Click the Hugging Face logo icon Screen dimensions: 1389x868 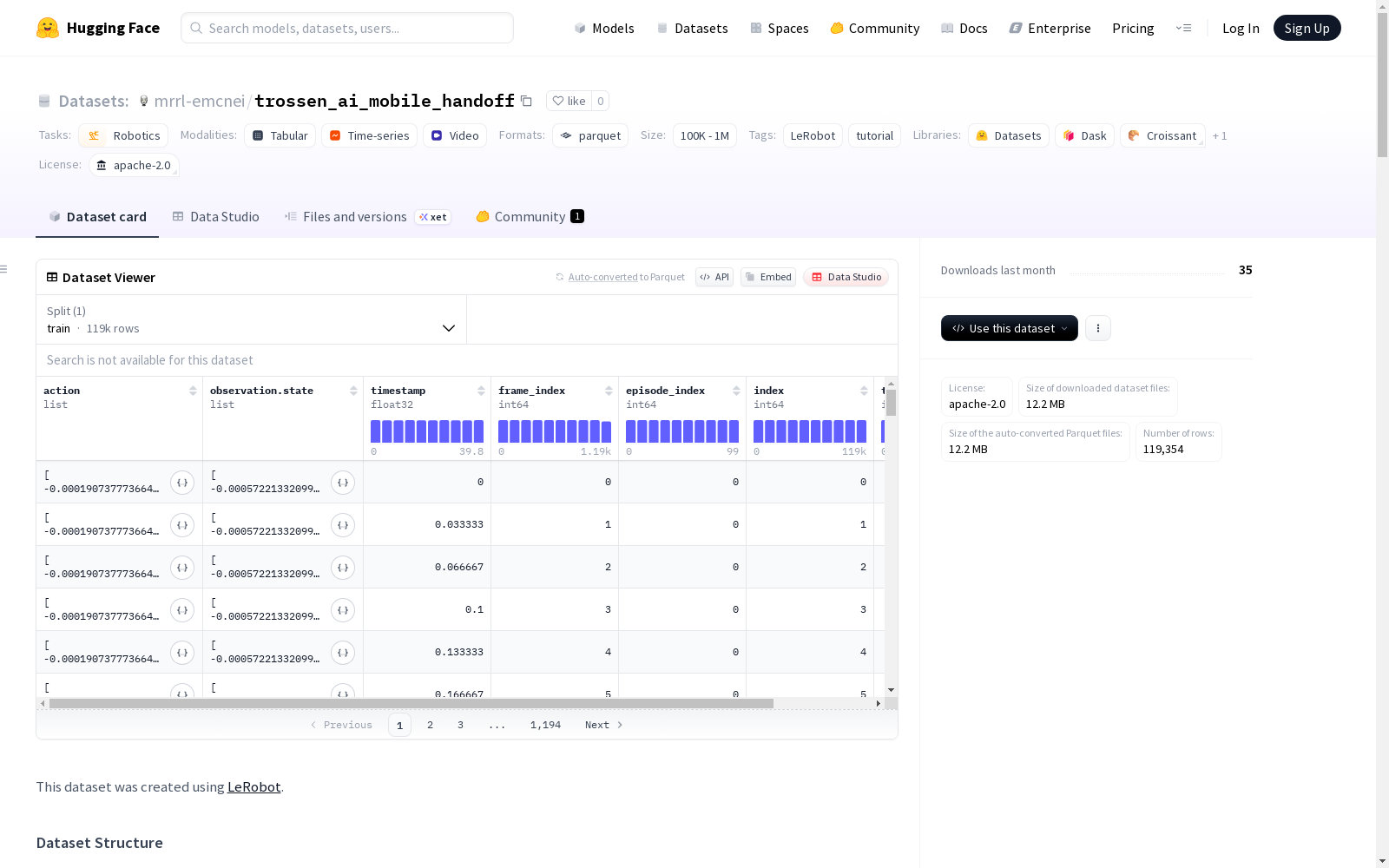[48, 28]
